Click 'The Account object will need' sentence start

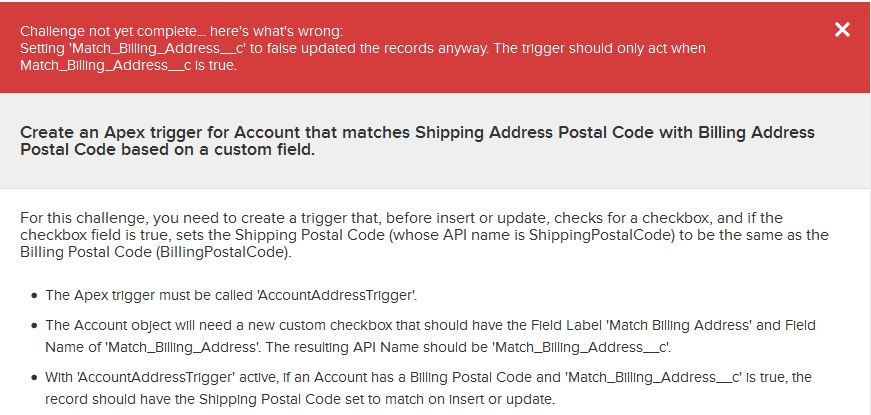pos(140,325)
